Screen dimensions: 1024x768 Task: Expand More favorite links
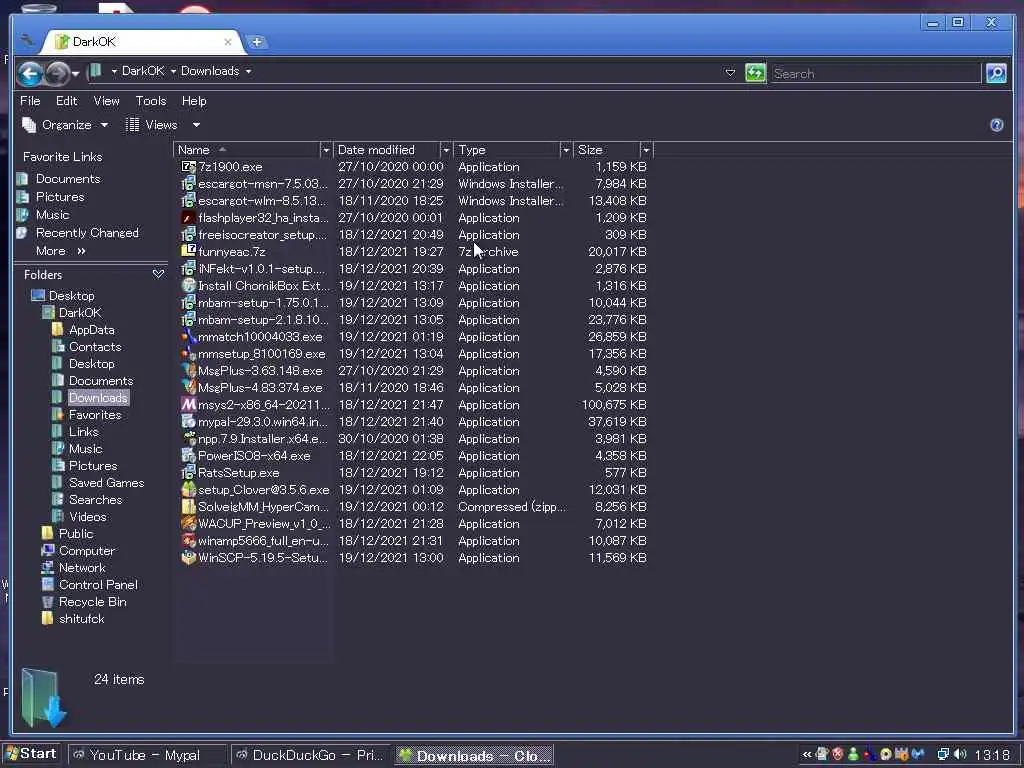point(60,251)
